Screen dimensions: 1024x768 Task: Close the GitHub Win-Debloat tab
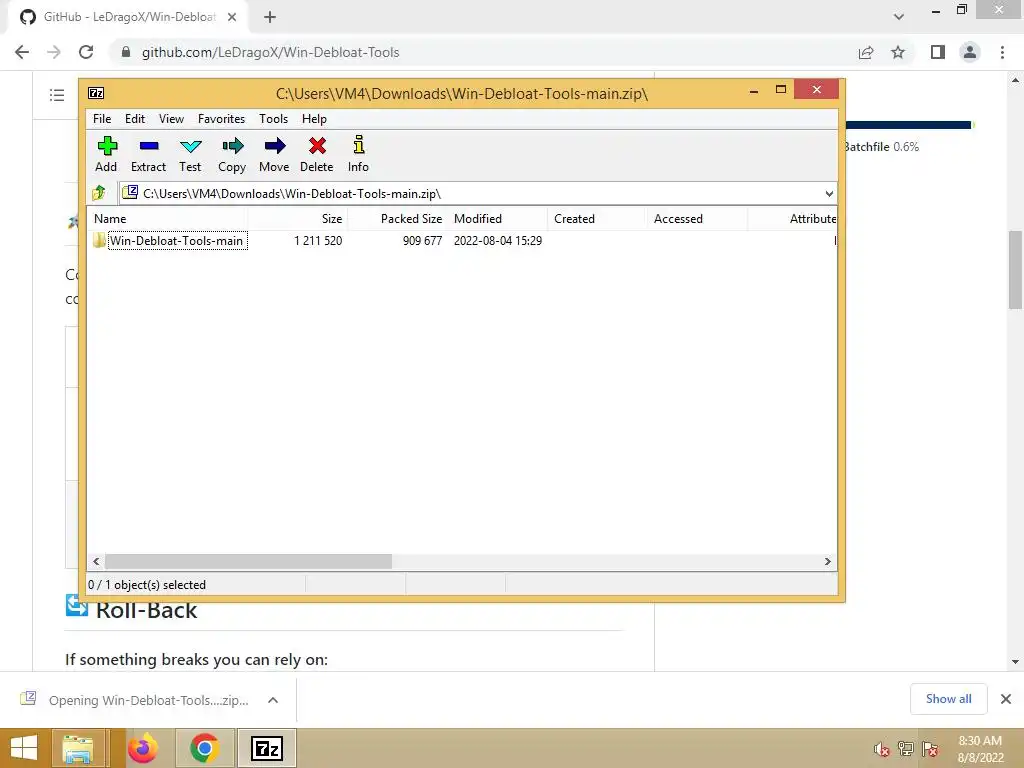click(232, 17)
